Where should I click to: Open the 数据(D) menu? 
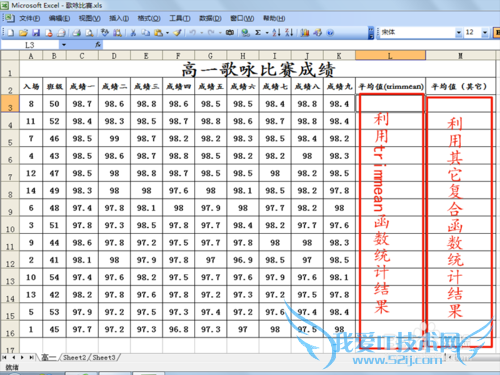(210, 18)
